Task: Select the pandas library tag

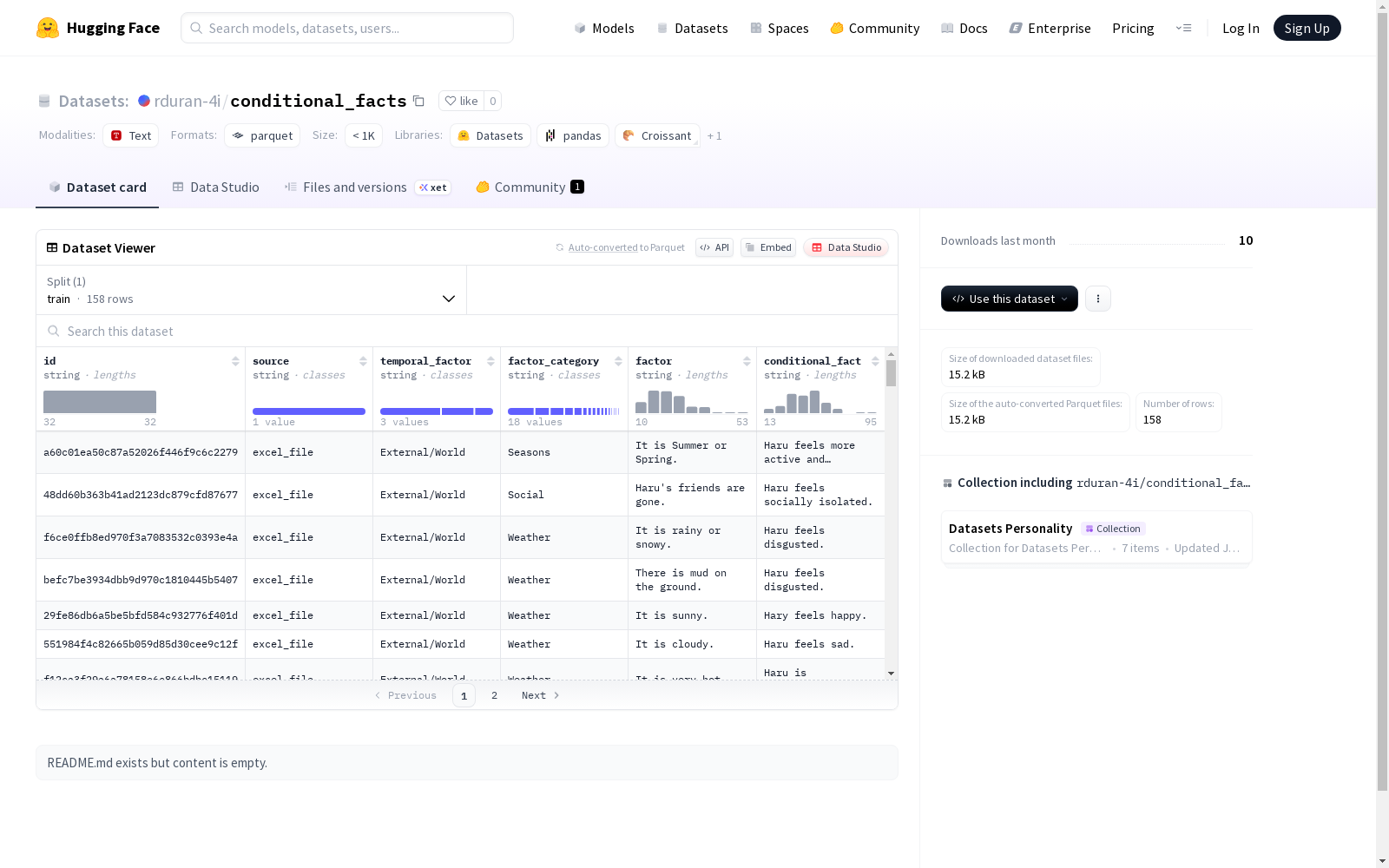Action: [x=573, y=135]
